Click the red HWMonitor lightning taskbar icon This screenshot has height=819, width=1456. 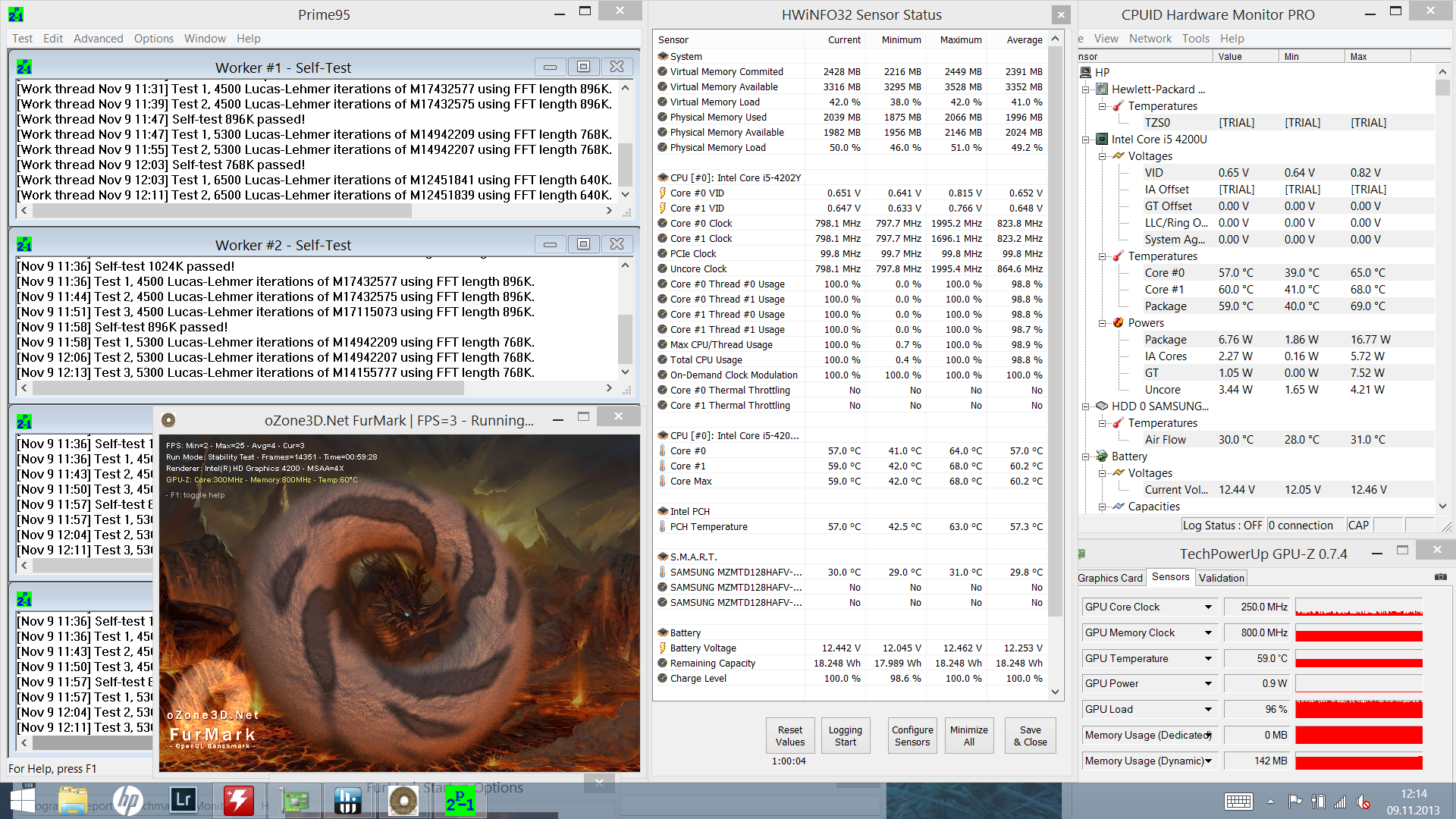click(239, 801)
